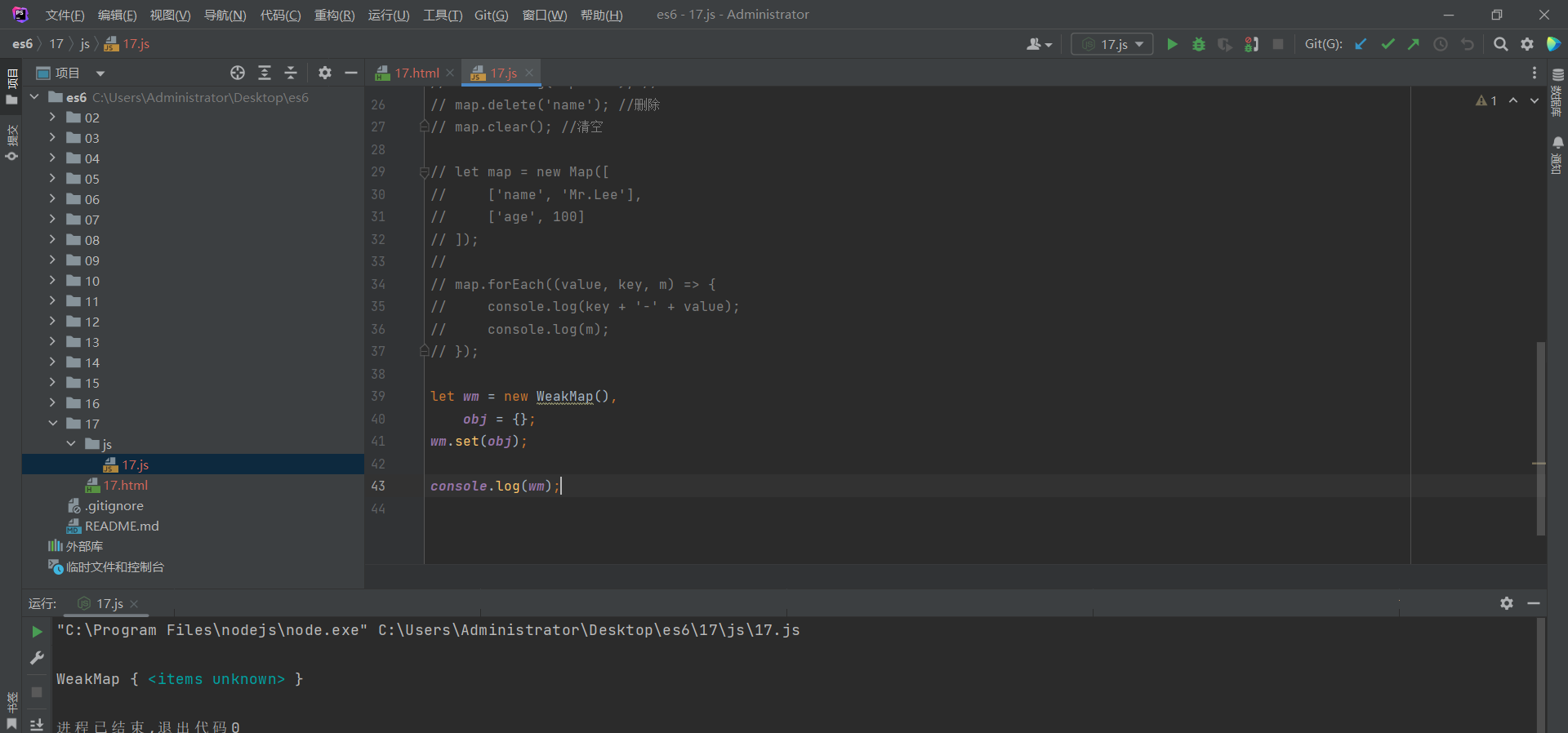The width and height of the screenshot is (1568, 733).
Task: Click es6 in the breadcrumb path
Action: pos(22,44)
